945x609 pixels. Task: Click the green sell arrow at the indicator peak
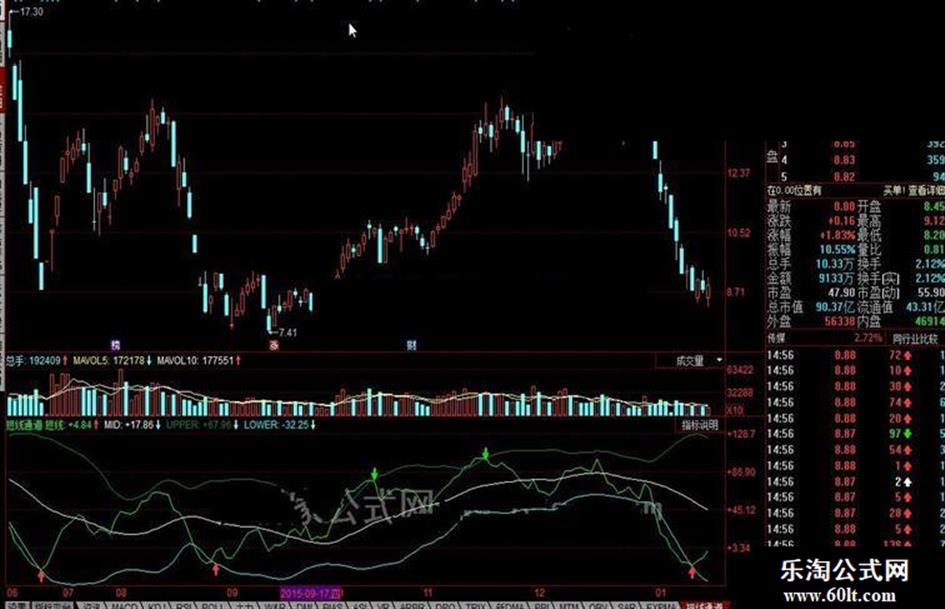point(486,454)
